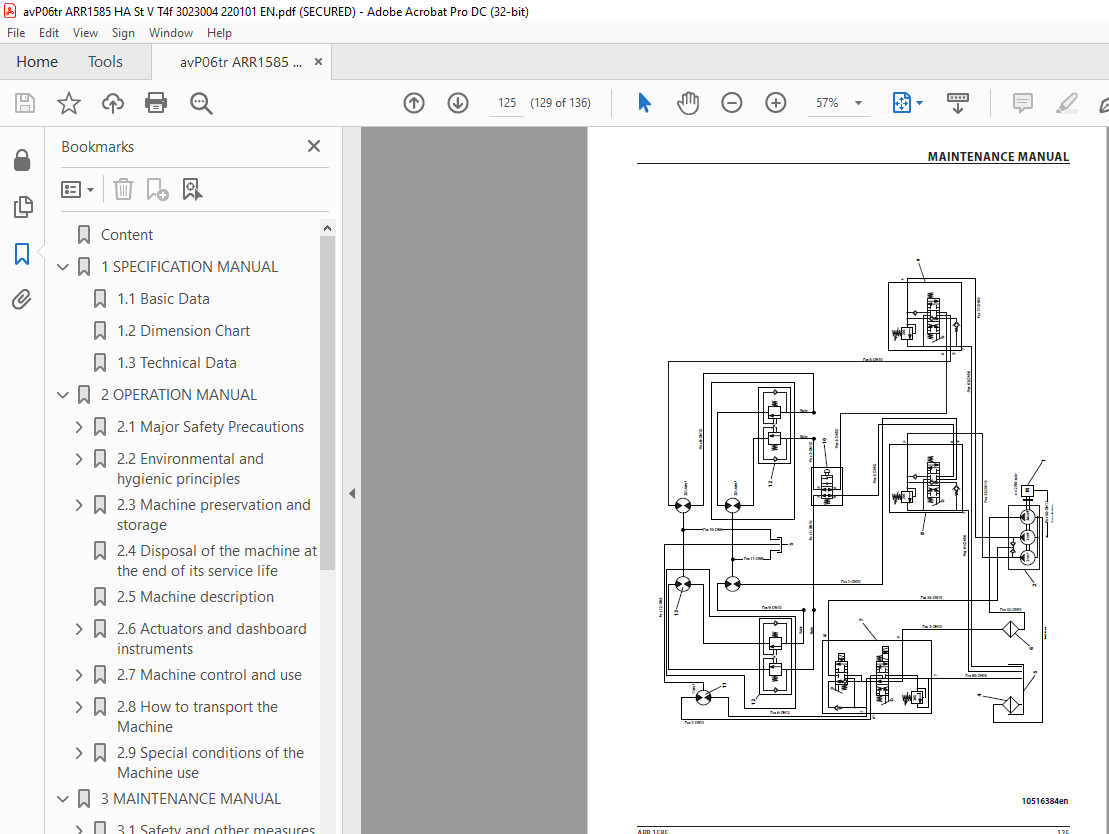
Task: Close the Bookmarks panel
Action: 314,146
